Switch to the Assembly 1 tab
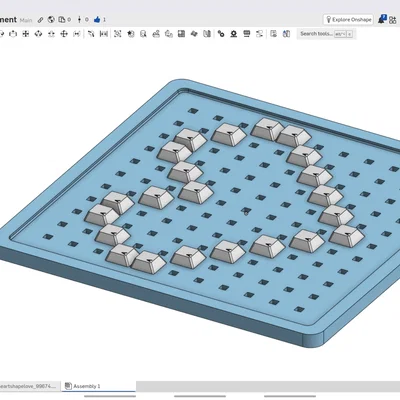The width and height of the screenshot is (400, 400). click(99, 386)
